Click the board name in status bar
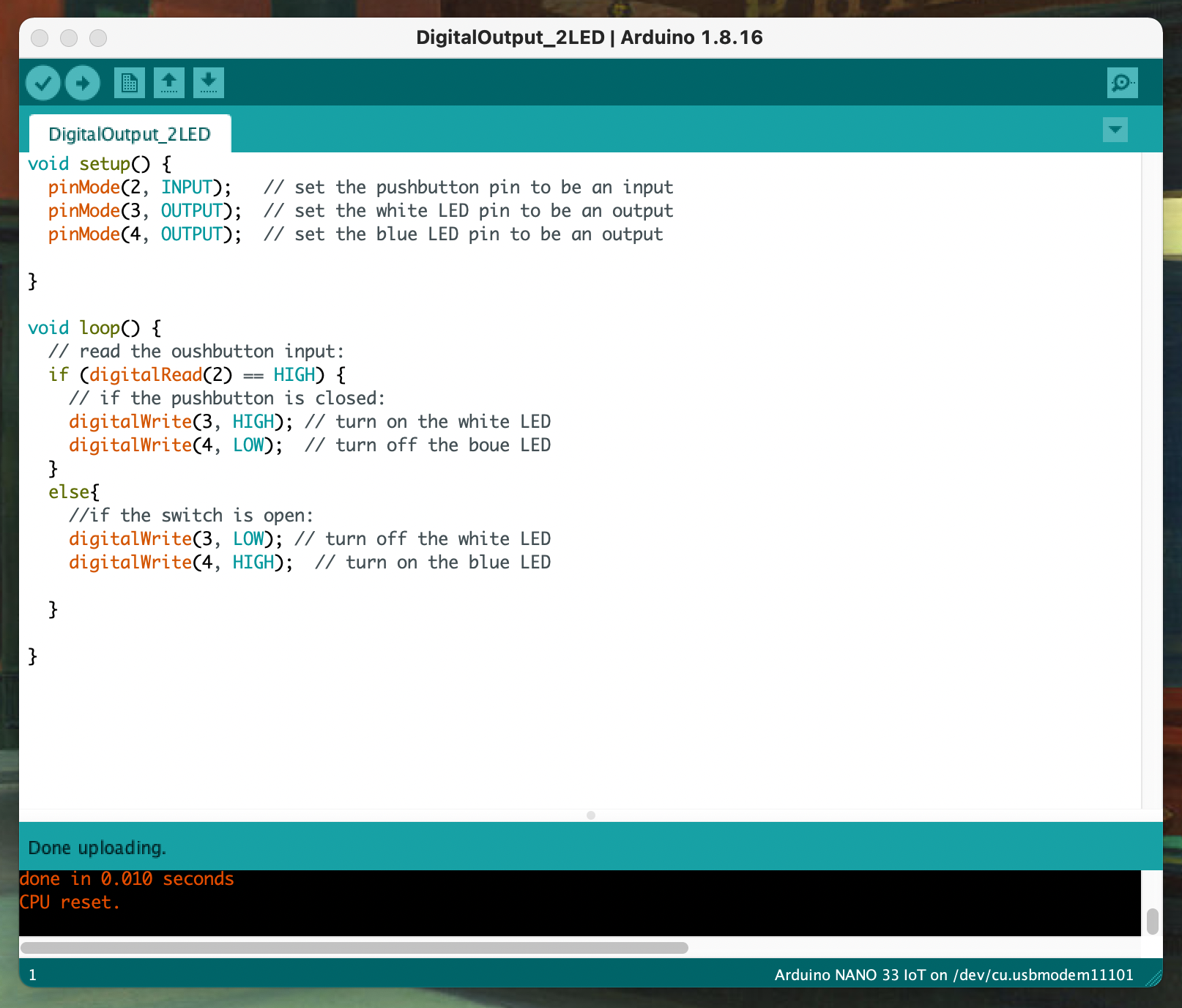Screen dimensions: 1182x1008 pyautogui.click(x=954, y=975)
